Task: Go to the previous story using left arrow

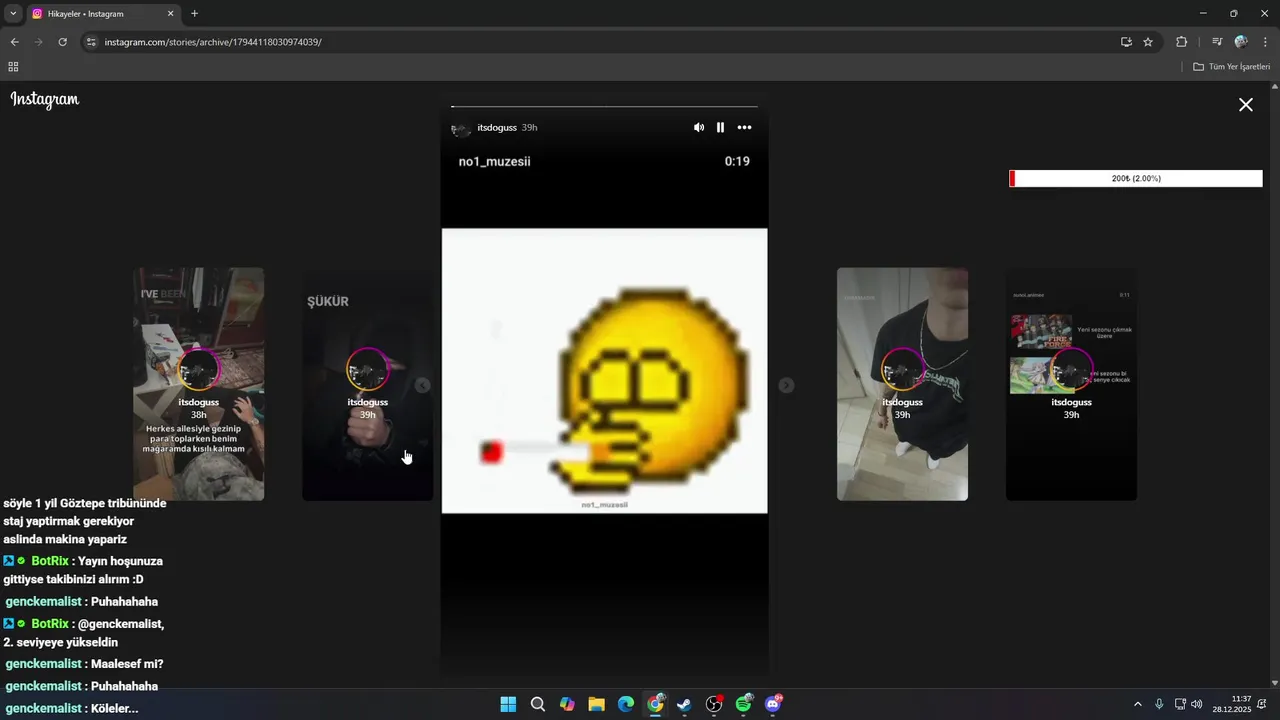Action: (422, 385)
